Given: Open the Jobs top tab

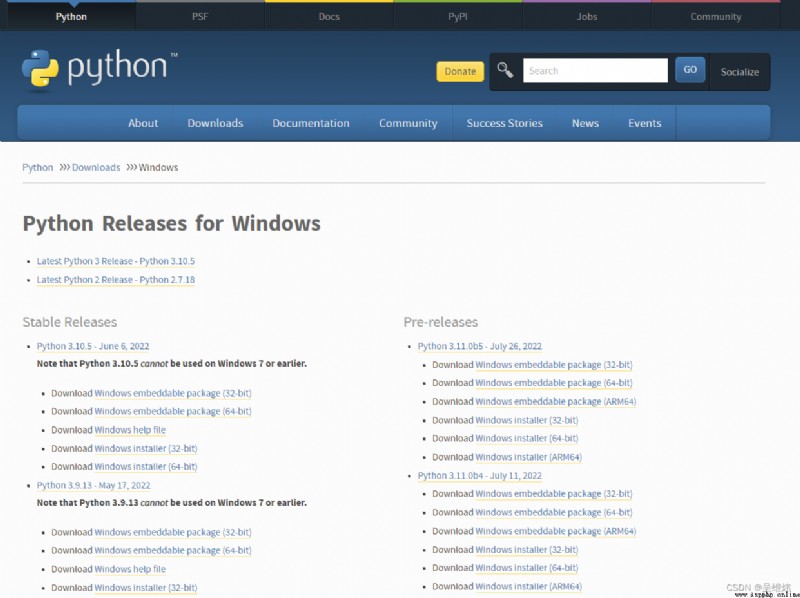Looking at the screenshot, I should click(587, 16).
